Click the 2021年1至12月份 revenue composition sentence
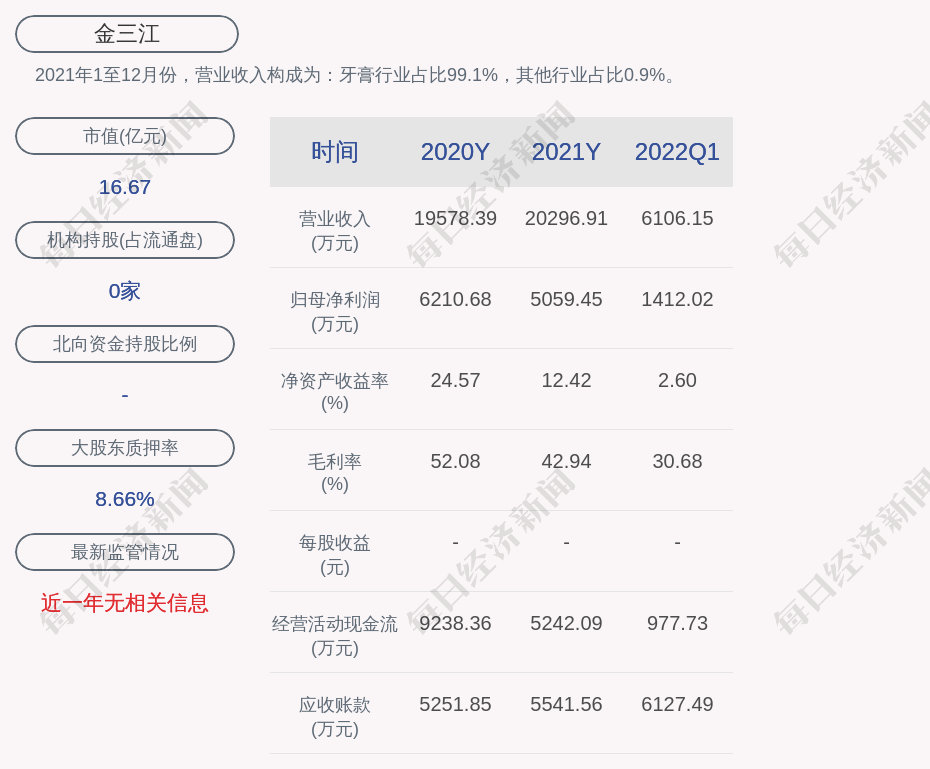 (356, 75)
